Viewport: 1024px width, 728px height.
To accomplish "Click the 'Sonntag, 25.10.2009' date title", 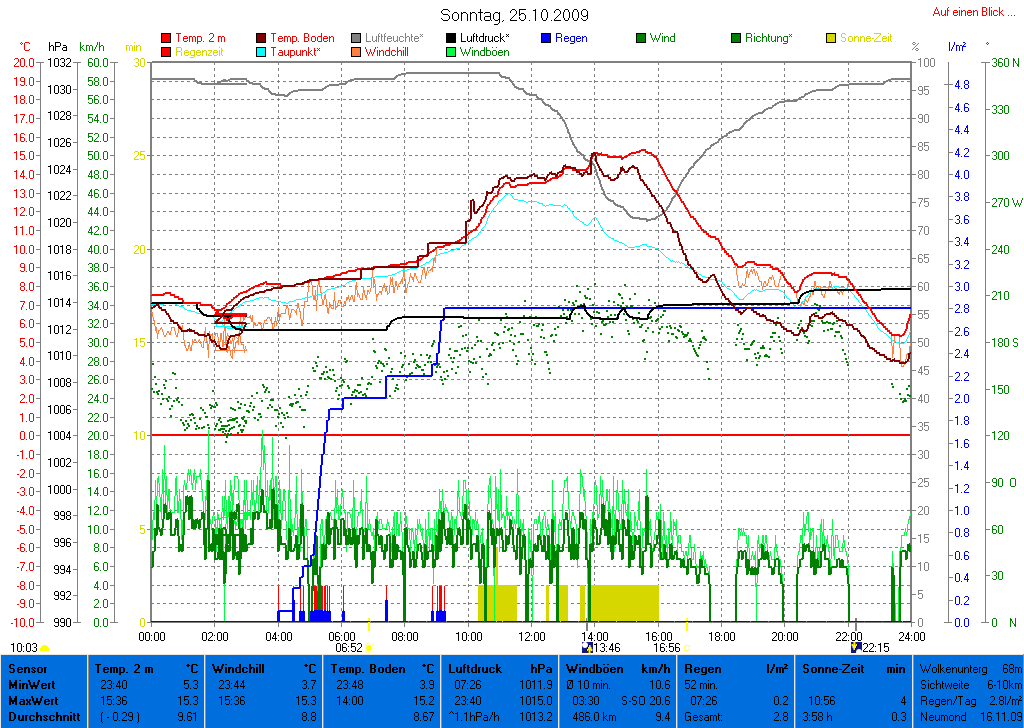I will coord(514,15).
